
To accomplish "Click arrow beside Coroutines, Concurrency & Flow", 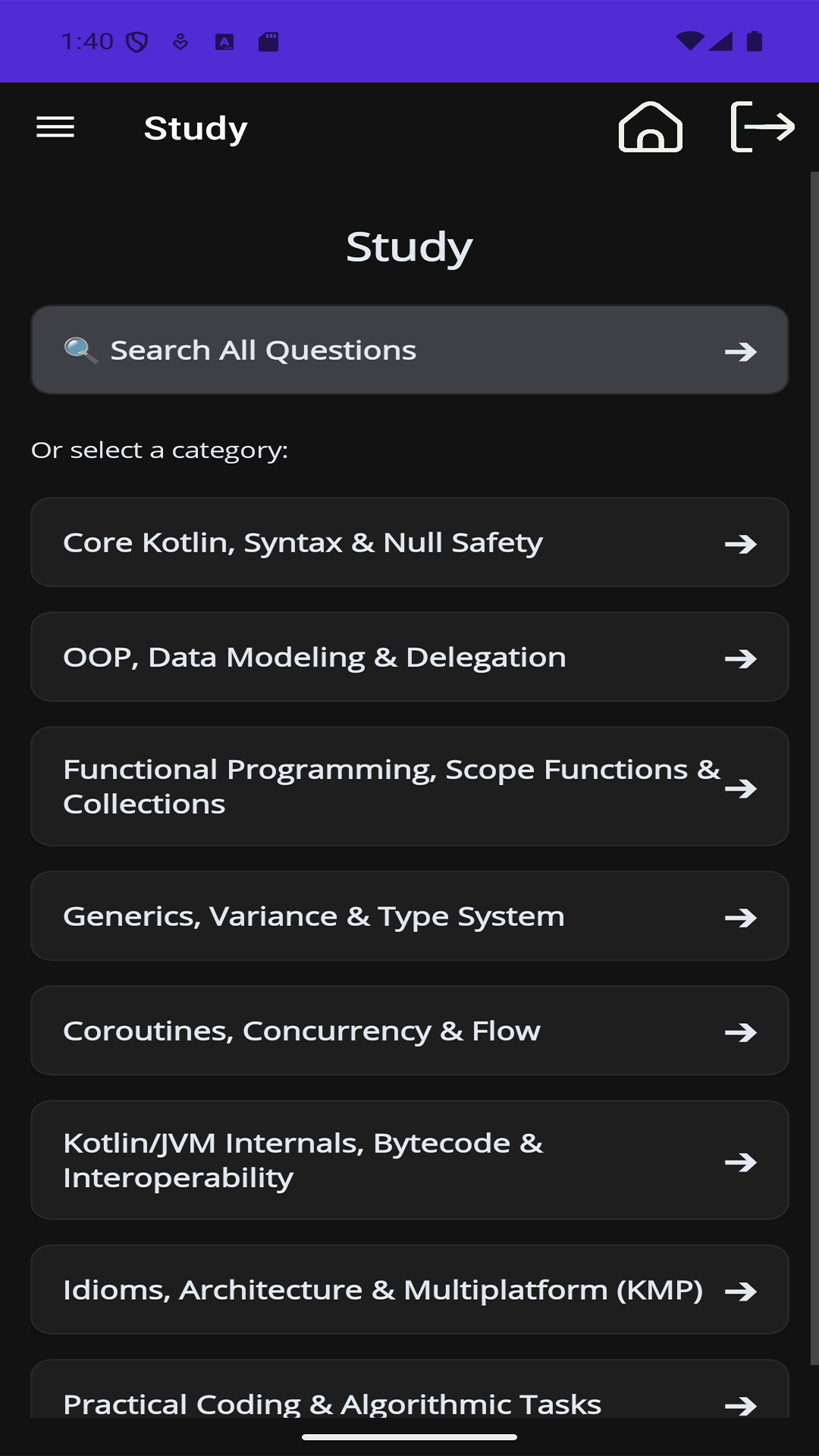I will [740, 1032].
